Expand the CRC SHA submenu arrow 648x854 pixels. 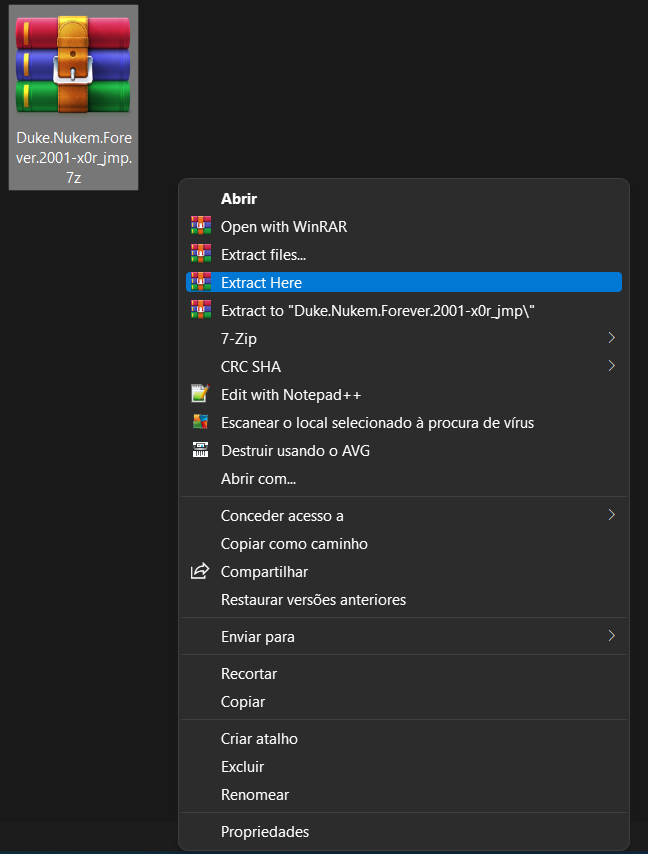click(x=611, y=367)
